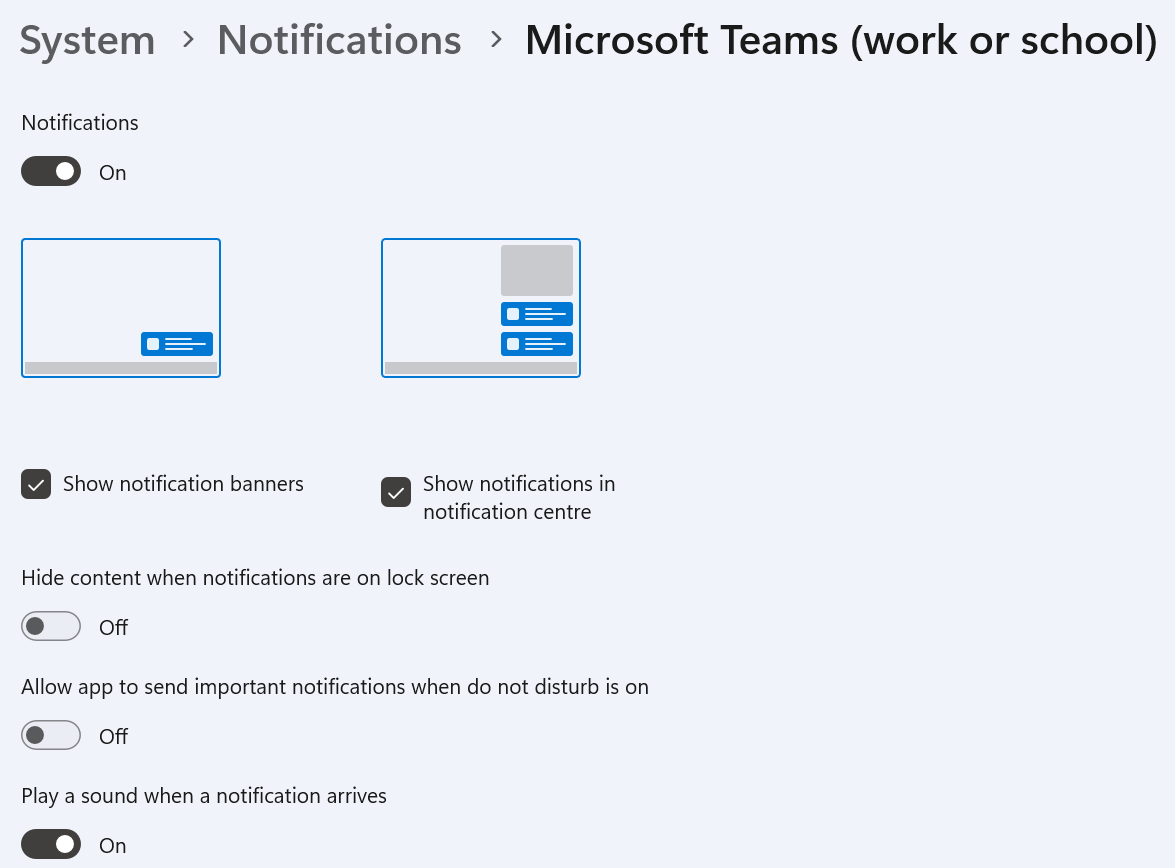1175x868 pixels.
Task: Click the Show notifications in notification centre label
Action: click(x=519, y=498)
